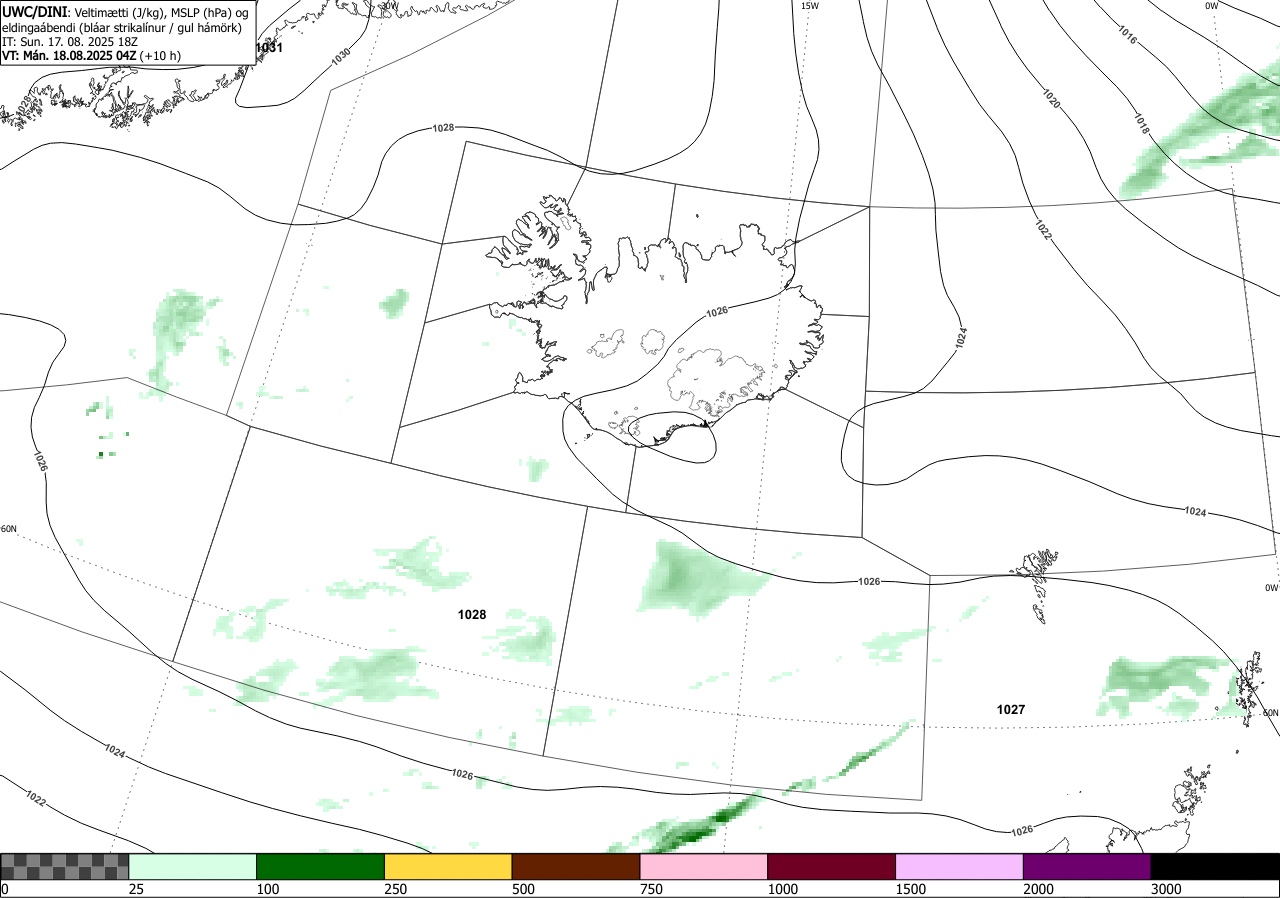Choose the dark purple 2000–3000 legend swatch
Screen dimensions: 1280x898
(x=1087, y=866)
